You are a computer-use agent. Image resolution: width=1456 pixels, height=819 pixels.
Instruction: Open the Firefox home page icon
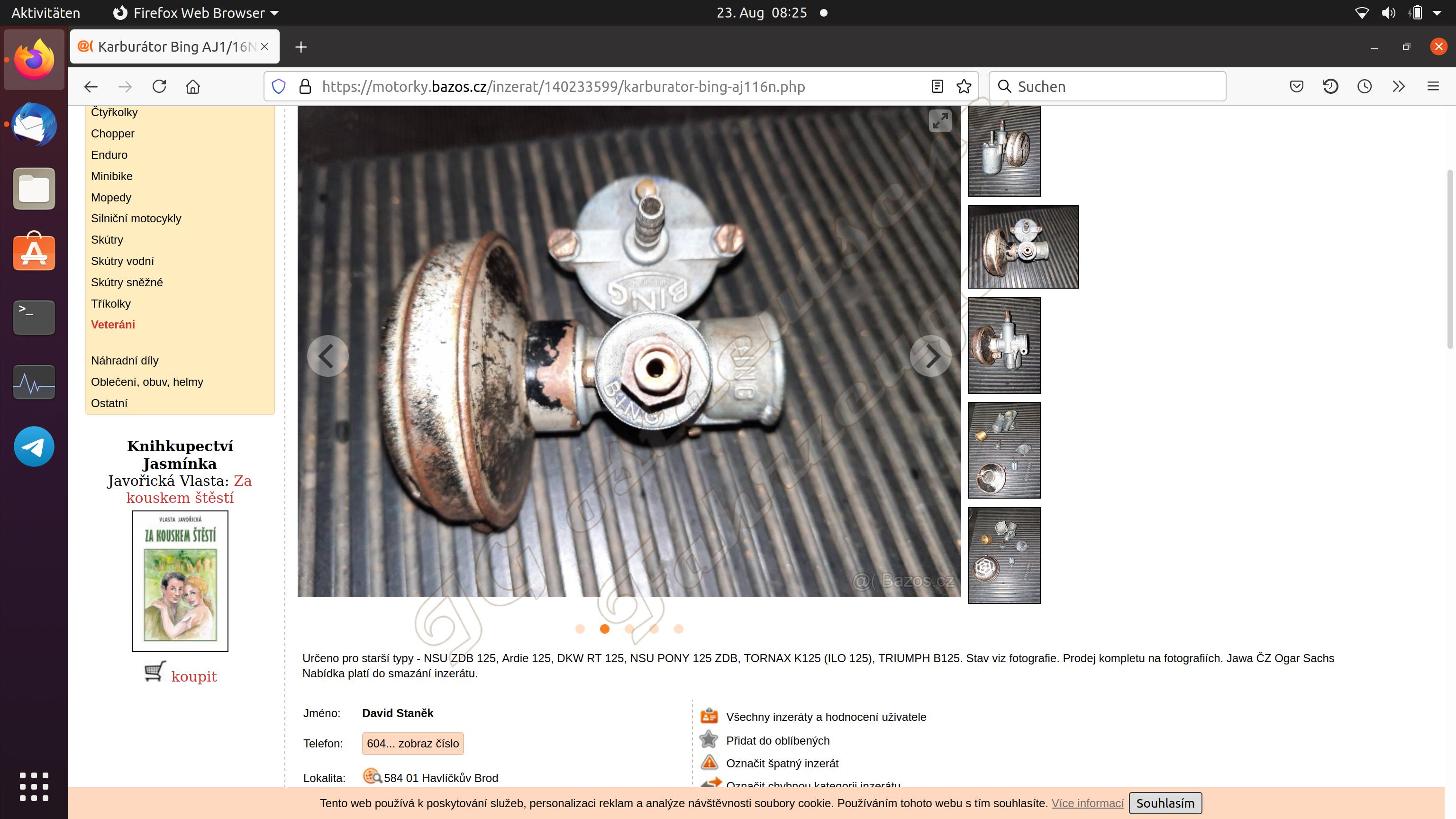click(193, 86)
